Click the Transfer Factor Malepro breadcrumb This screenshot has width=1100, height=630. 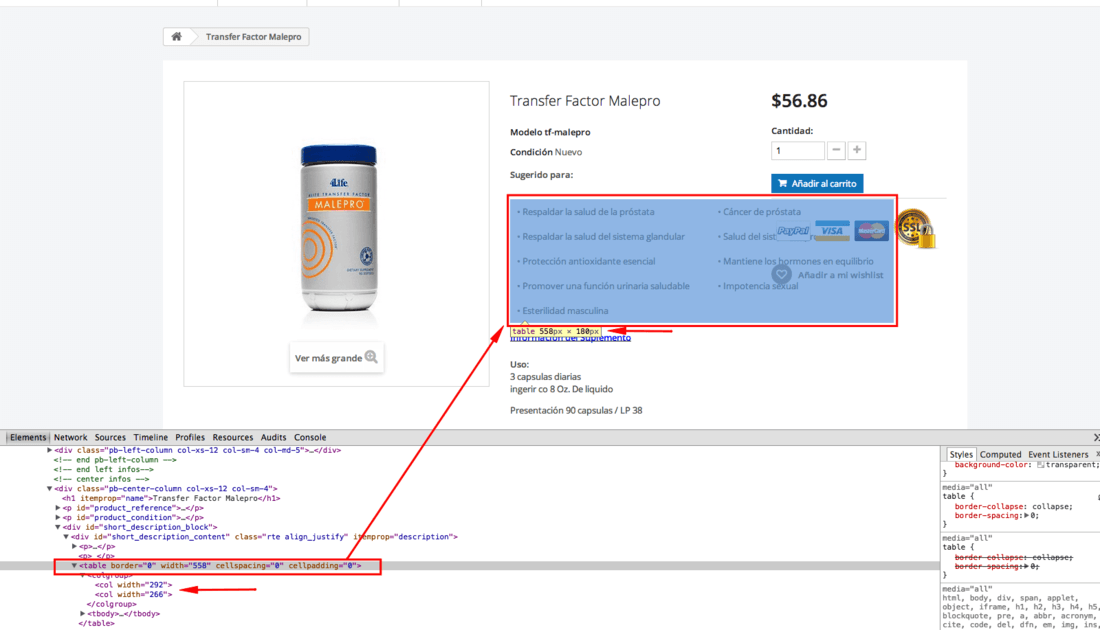[x=253, y=36]
